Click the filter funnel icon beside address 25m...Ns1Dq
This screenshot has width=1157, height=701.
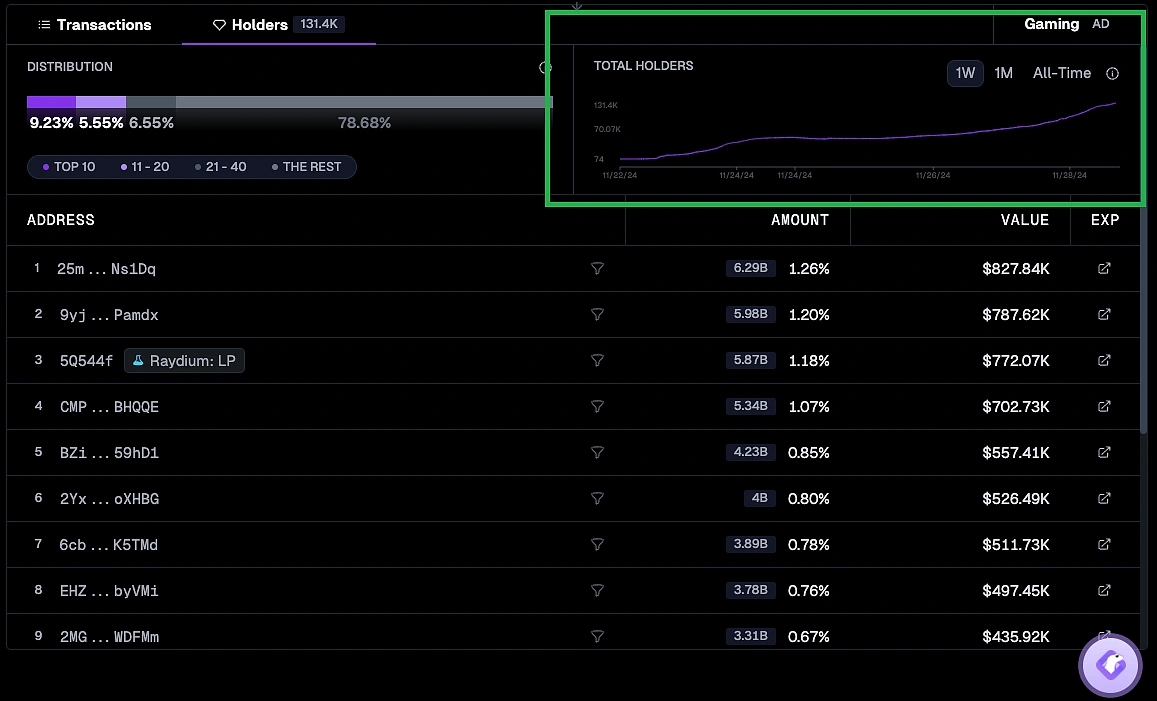pyautogui.click(x=597, y=268)
